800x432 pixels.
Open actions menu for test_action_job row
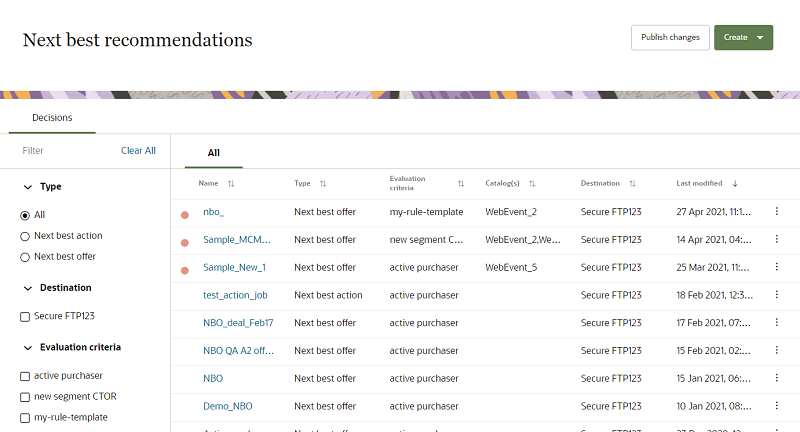pyautogui.click(x=777, y=295)
